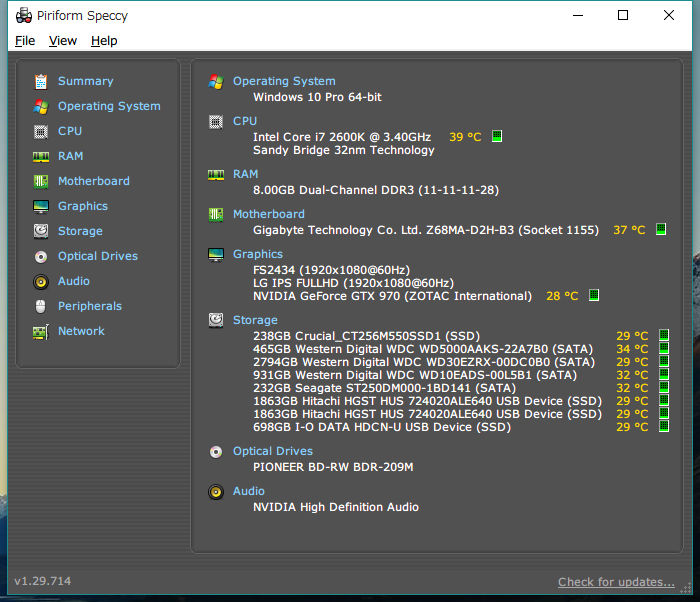
Task: Click the Graphics monitor icon in sidebar
Action: [x=41, y=206]
